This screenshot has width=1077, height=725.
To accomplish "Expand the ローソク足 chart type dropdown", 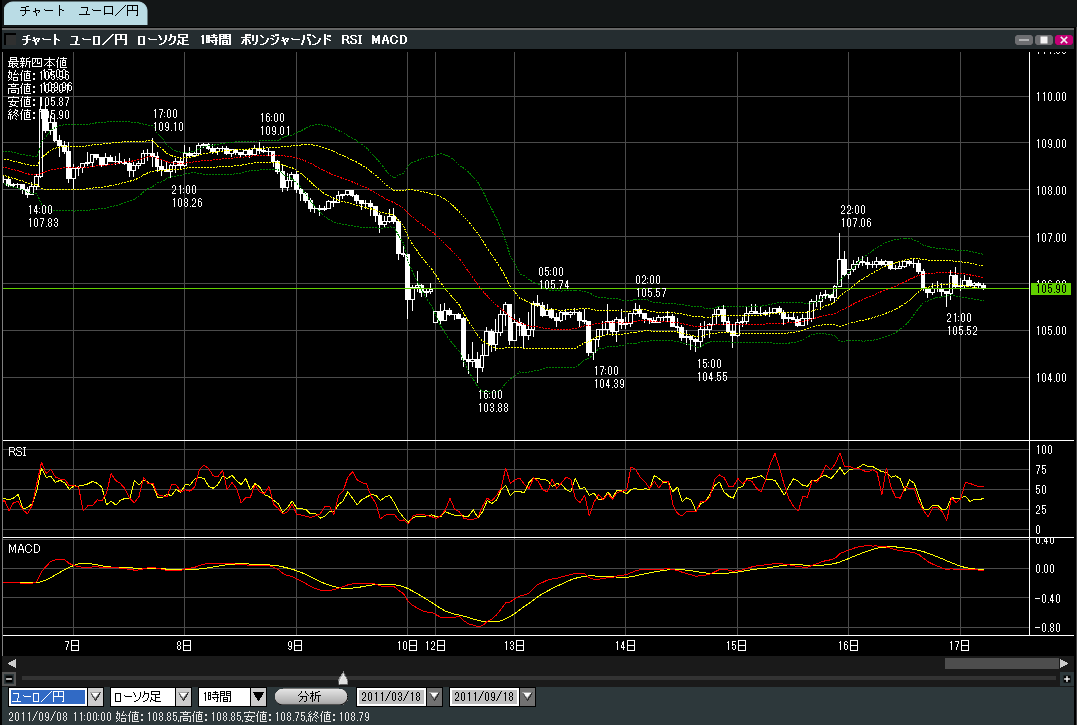I will point(183,697).
